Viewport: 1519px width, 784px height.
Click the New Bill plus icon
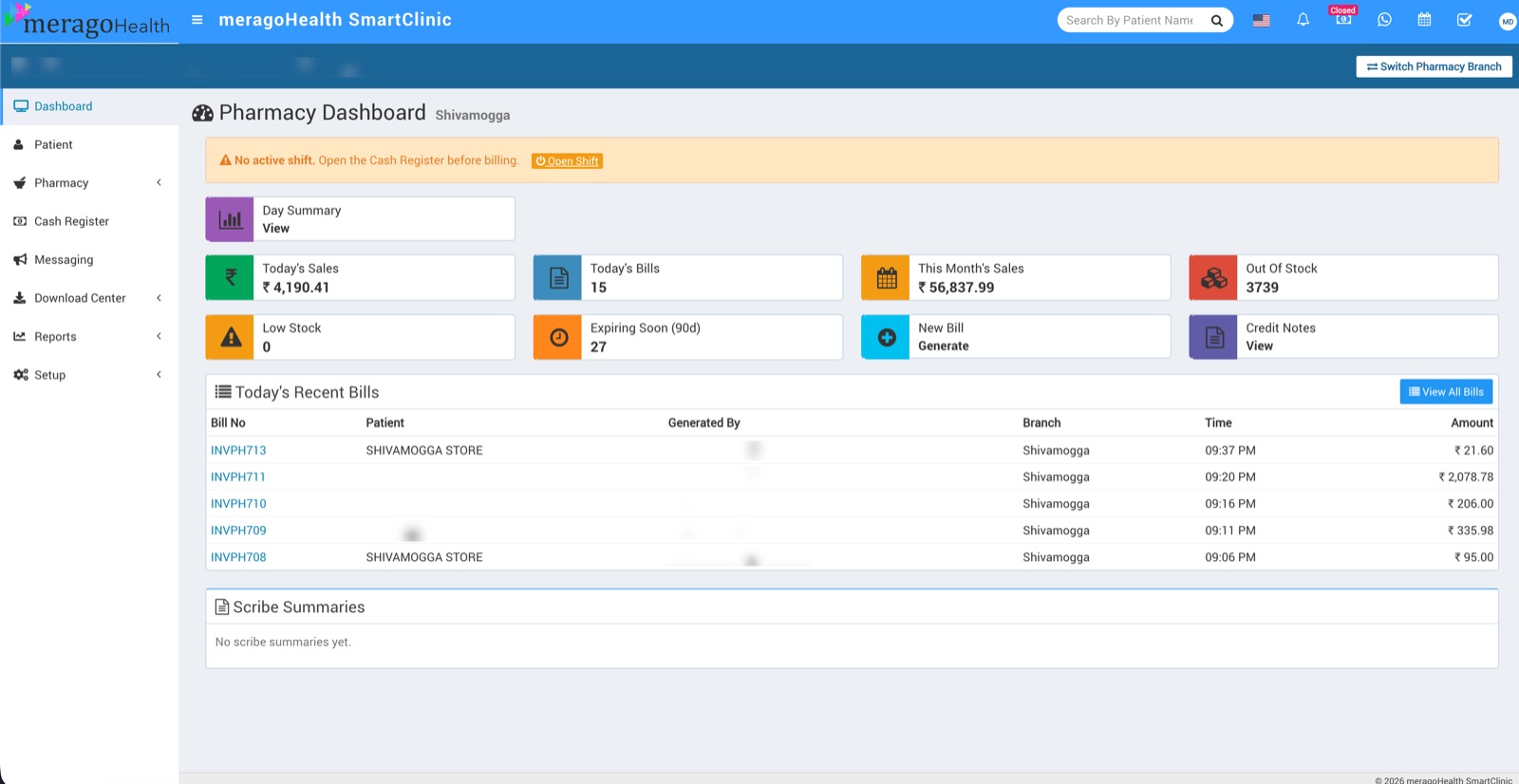tap(886, 337)
